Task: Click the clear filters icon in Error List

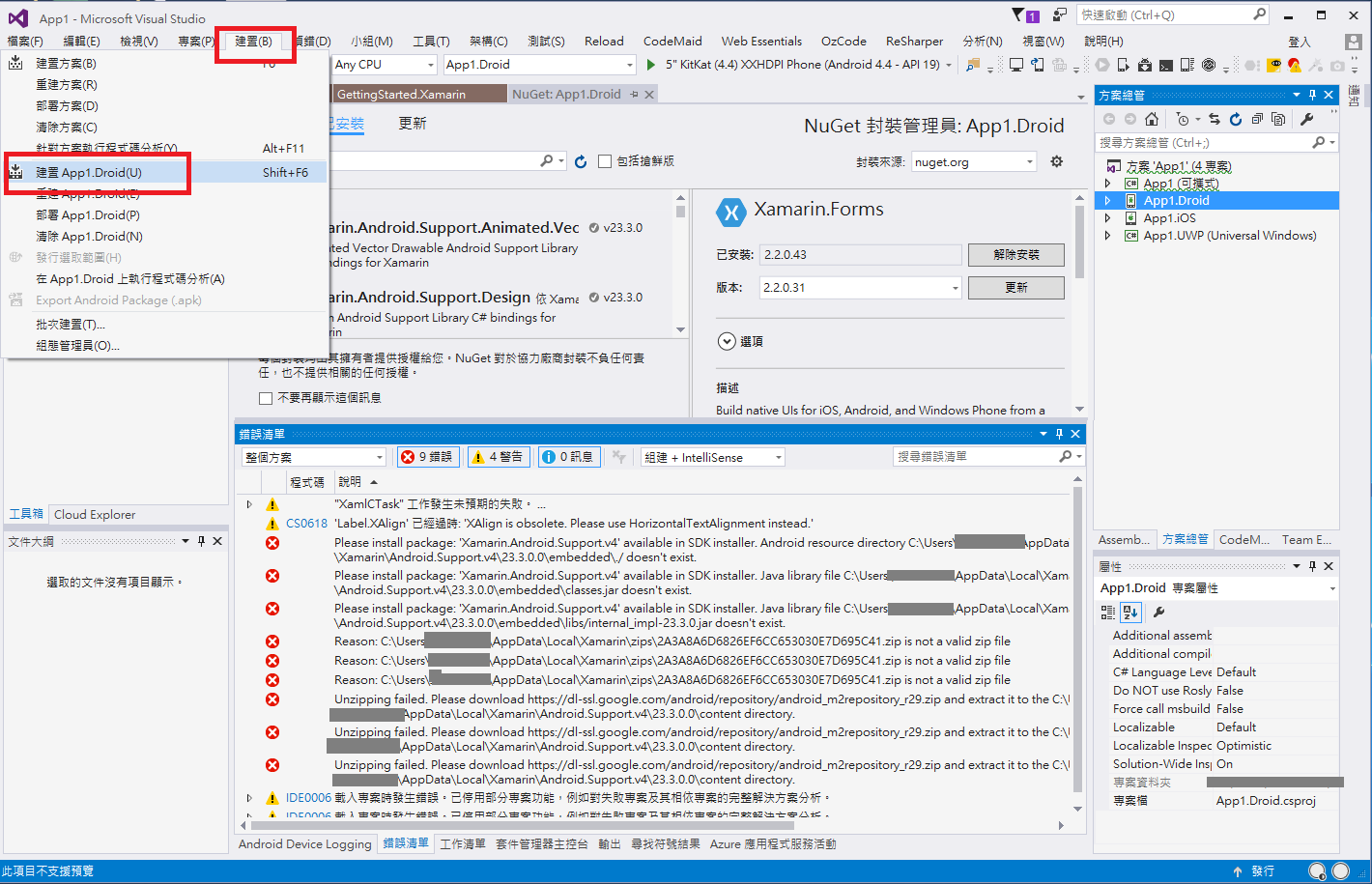Action: [x=619, y=457]
